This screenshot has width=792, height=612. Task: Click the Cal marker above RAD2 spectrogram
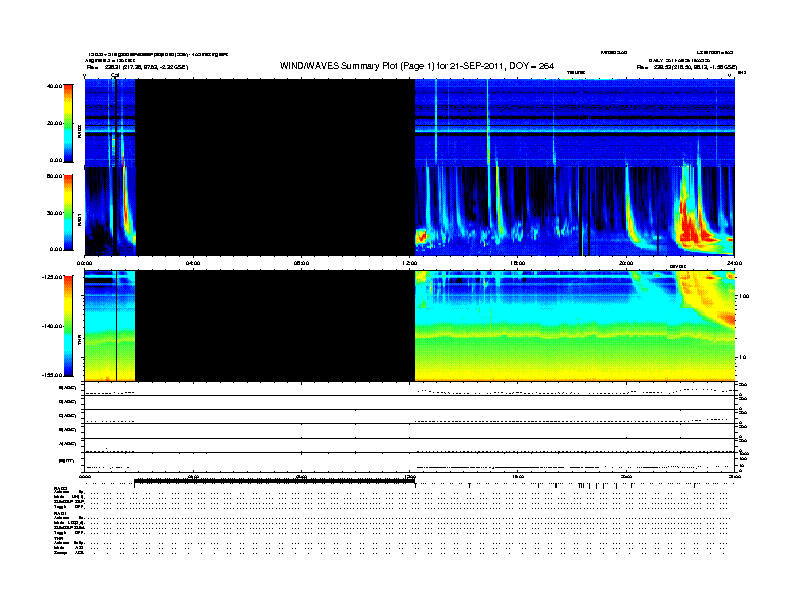pyautogui.click(x=115, y=75)
